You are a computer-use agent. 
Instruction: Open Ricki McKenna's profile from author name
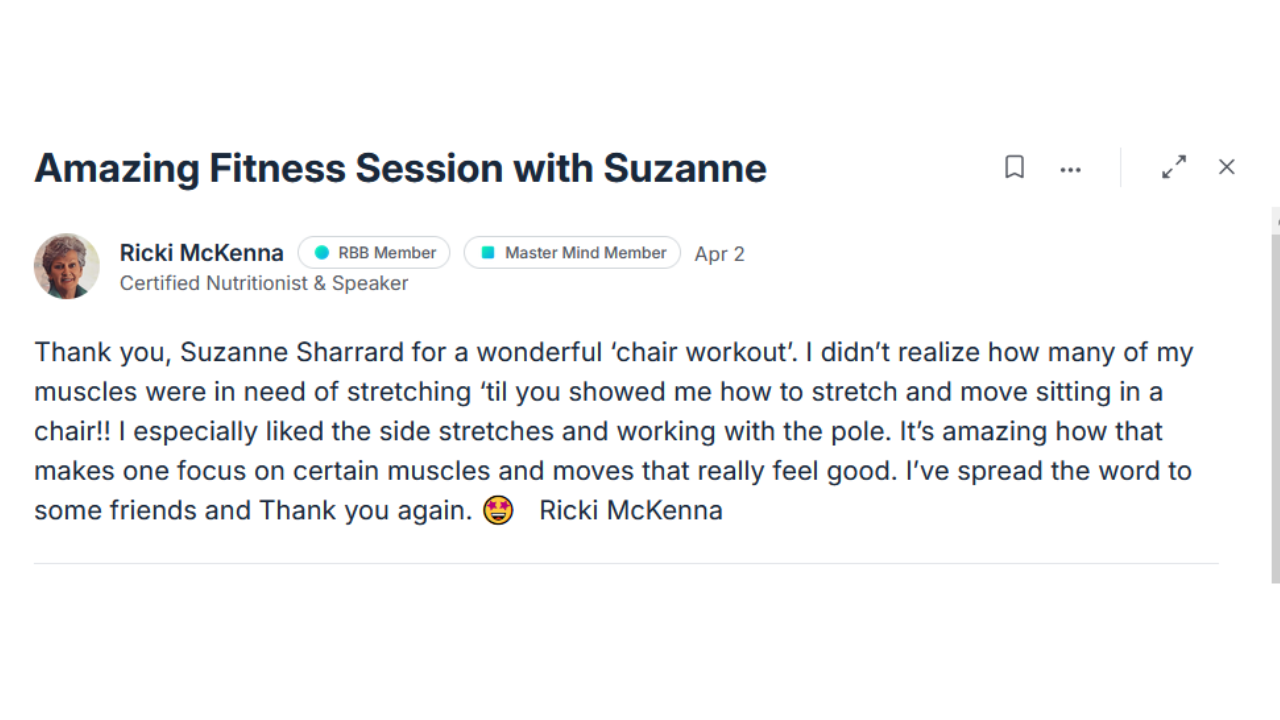click(x=201, y=253)
